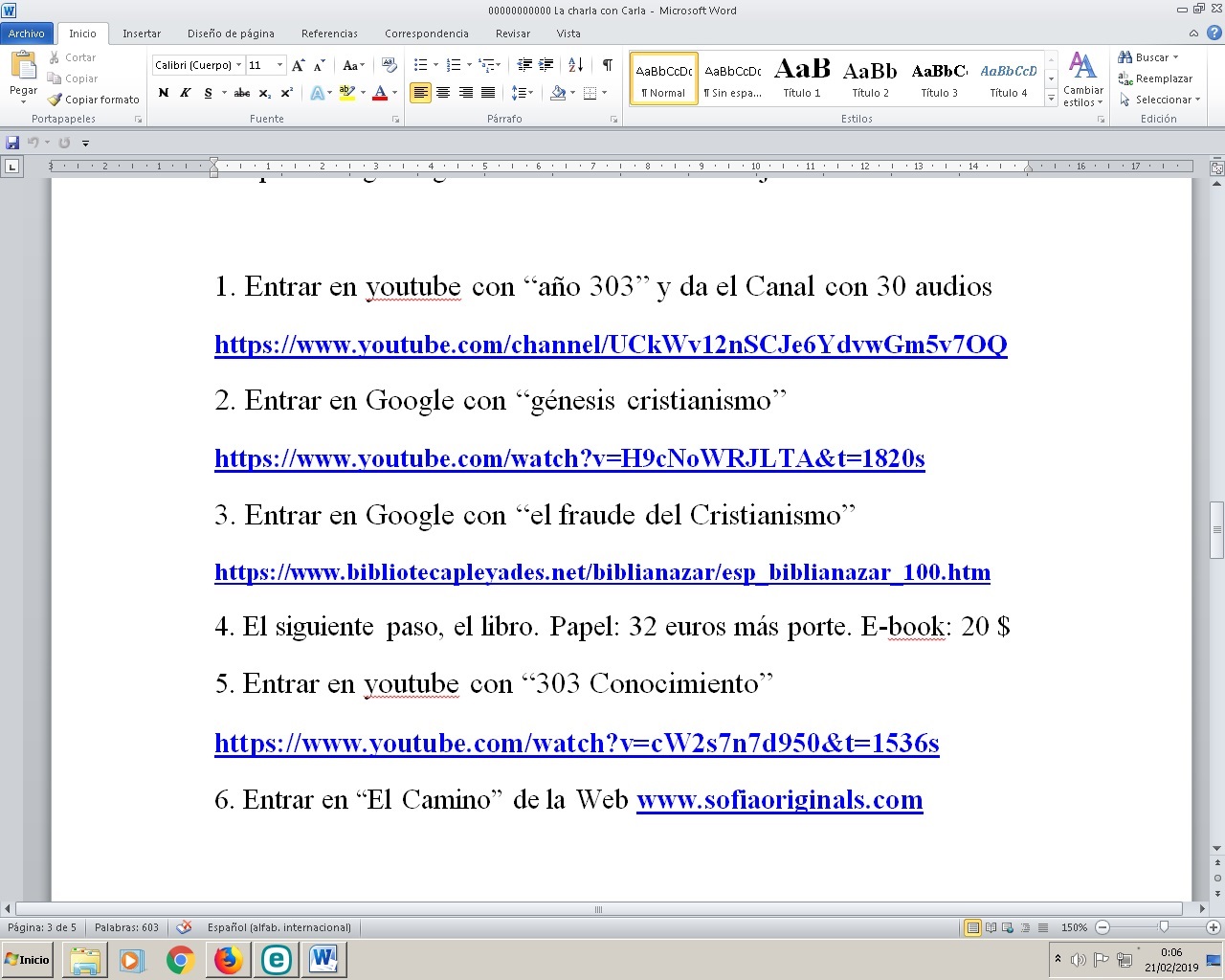Expand the Seleccionar dropdown
The height and width of the screenshot is (980, 1225).
point(1196,100)
